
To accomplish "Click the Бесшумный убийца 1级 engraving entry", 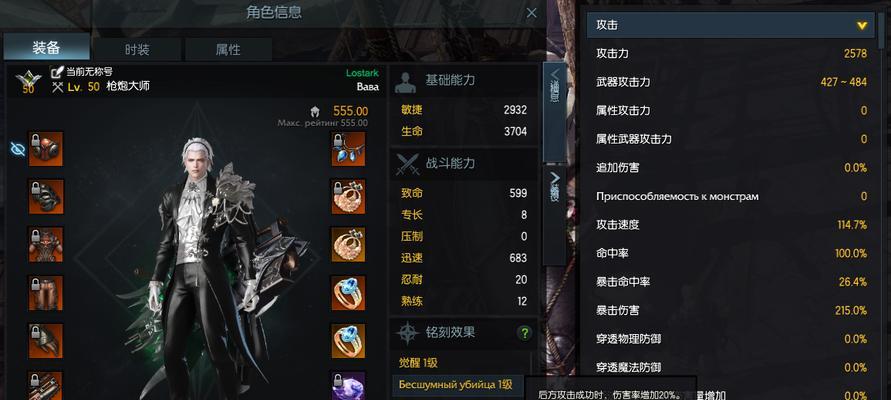I will coord(457,385).
